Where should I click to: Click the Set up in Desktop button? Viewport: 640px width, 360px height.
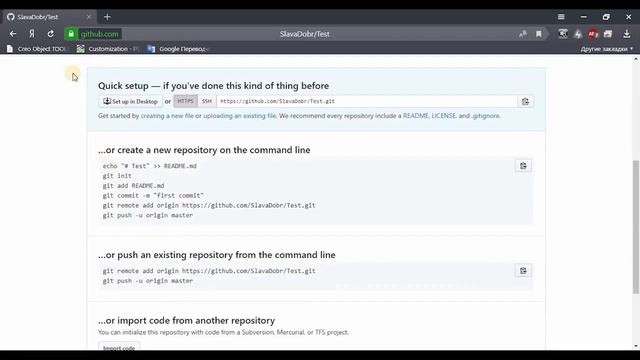130,101
